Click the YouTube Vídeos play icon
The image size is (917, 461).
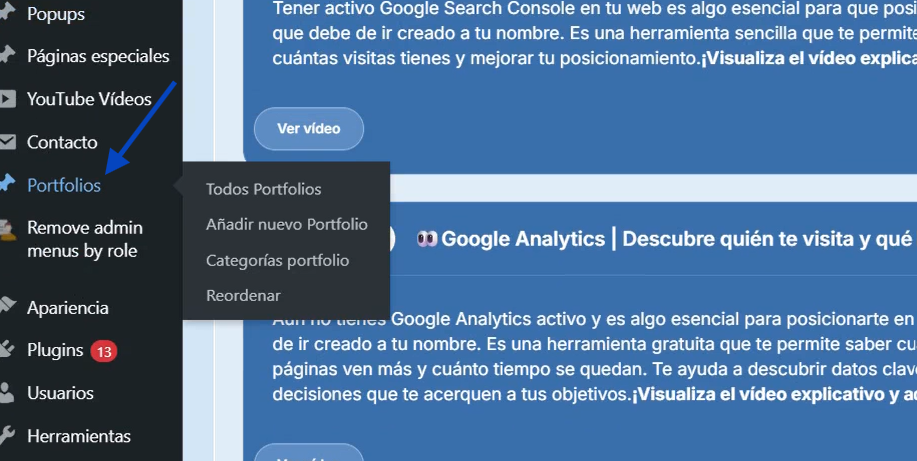click(x=7, y=99)
